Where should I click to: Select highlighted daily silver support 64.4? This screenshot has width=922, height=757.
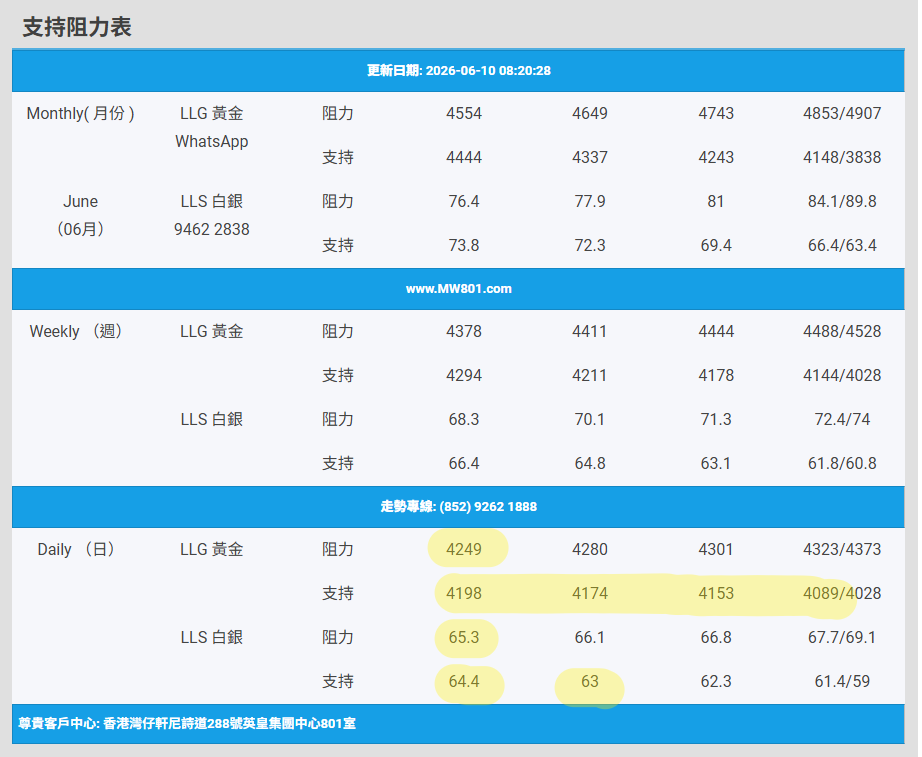click(x=464, y=682)
